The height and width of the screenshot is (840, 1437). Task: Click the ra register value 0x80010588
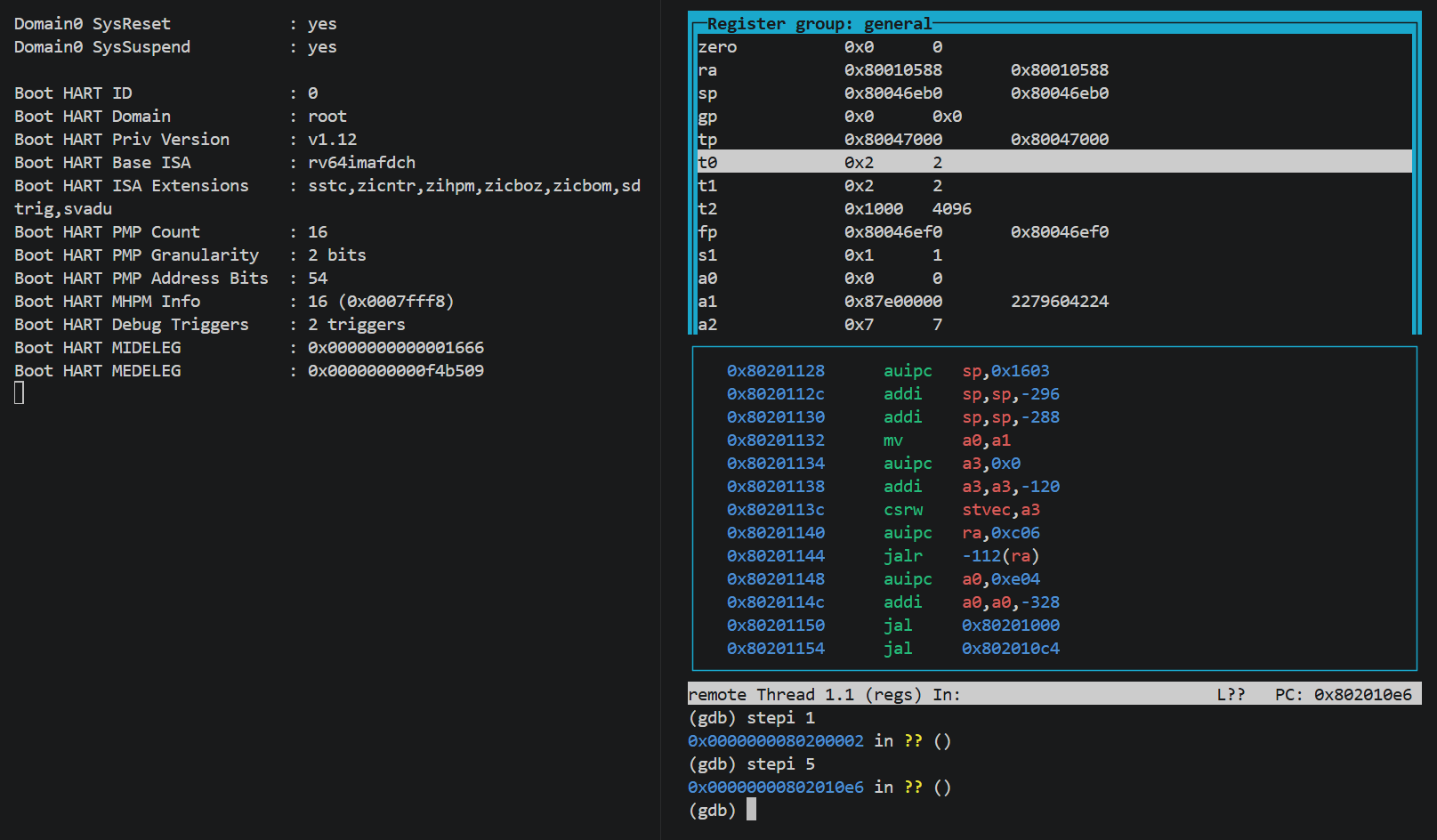pos(892,69)
